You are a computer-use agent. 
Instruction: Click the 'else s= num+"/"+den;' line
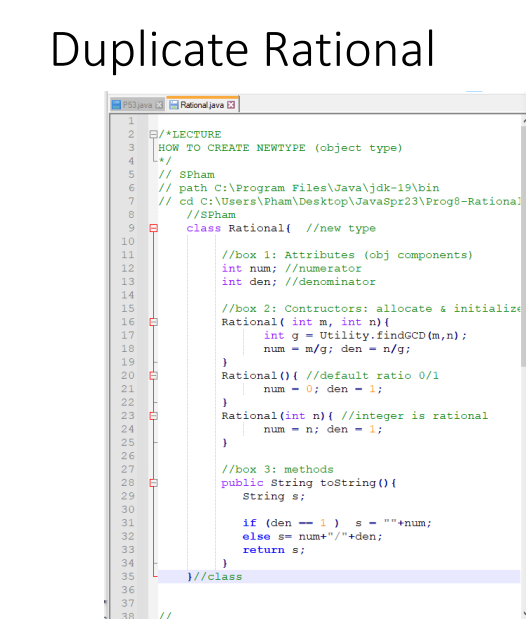[312, 536]
